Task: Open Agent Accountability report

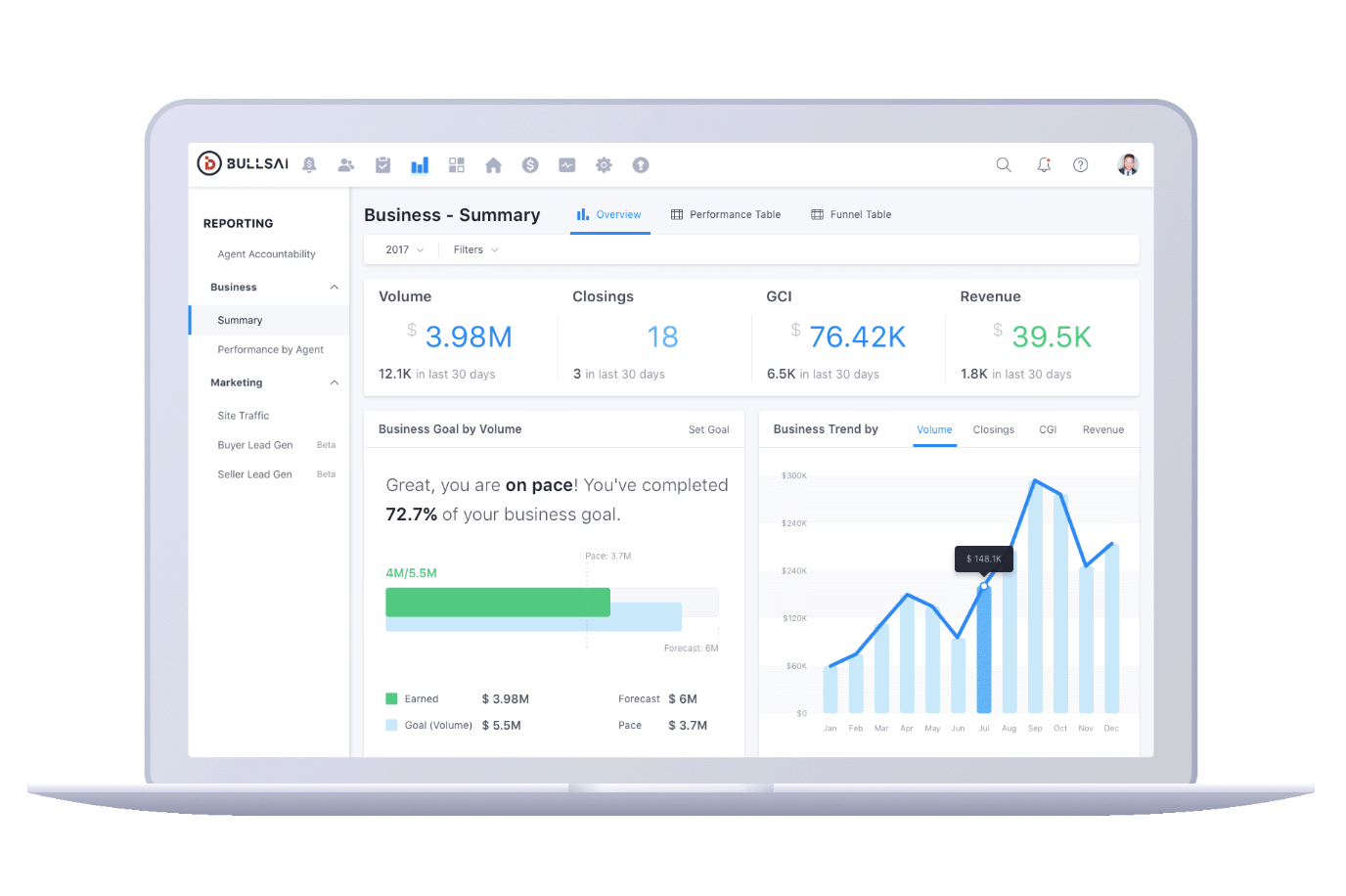Action: click(x=266, y=254)
